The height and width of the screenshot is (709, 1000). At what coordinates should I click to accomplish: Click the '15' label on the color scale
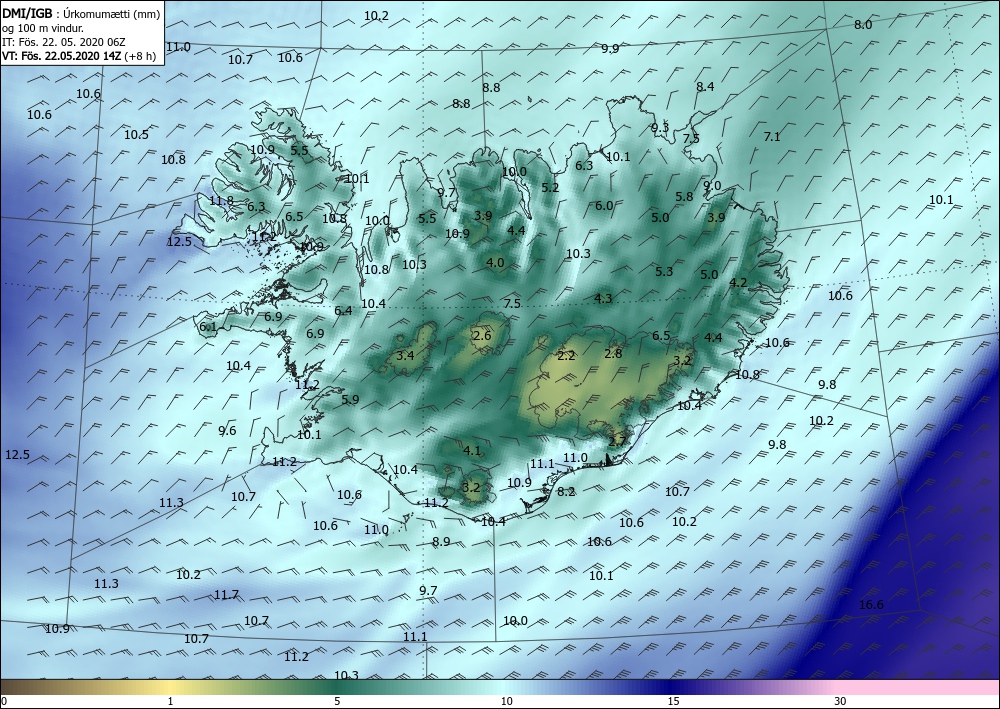pos(673,702)
